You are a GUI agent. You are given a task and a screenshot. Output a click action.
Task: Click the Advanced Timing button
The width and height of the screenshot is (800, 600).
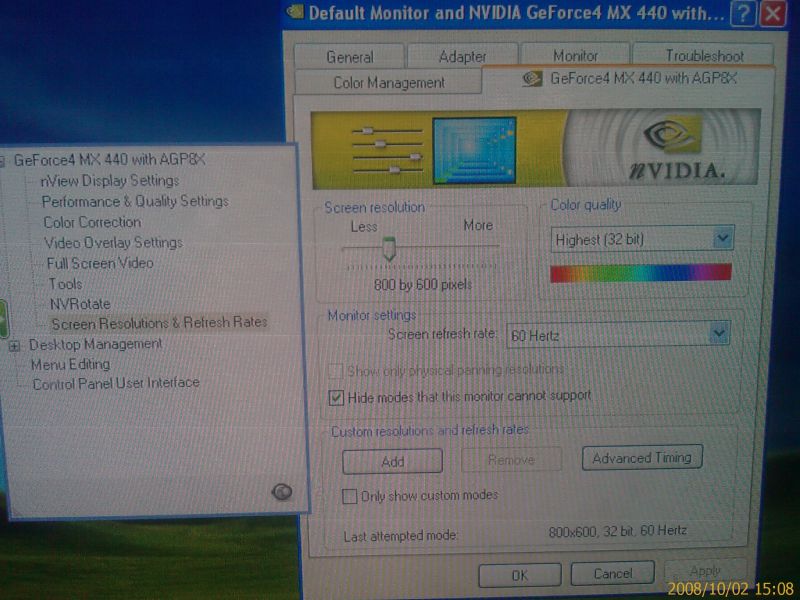(x=642, y=458)
